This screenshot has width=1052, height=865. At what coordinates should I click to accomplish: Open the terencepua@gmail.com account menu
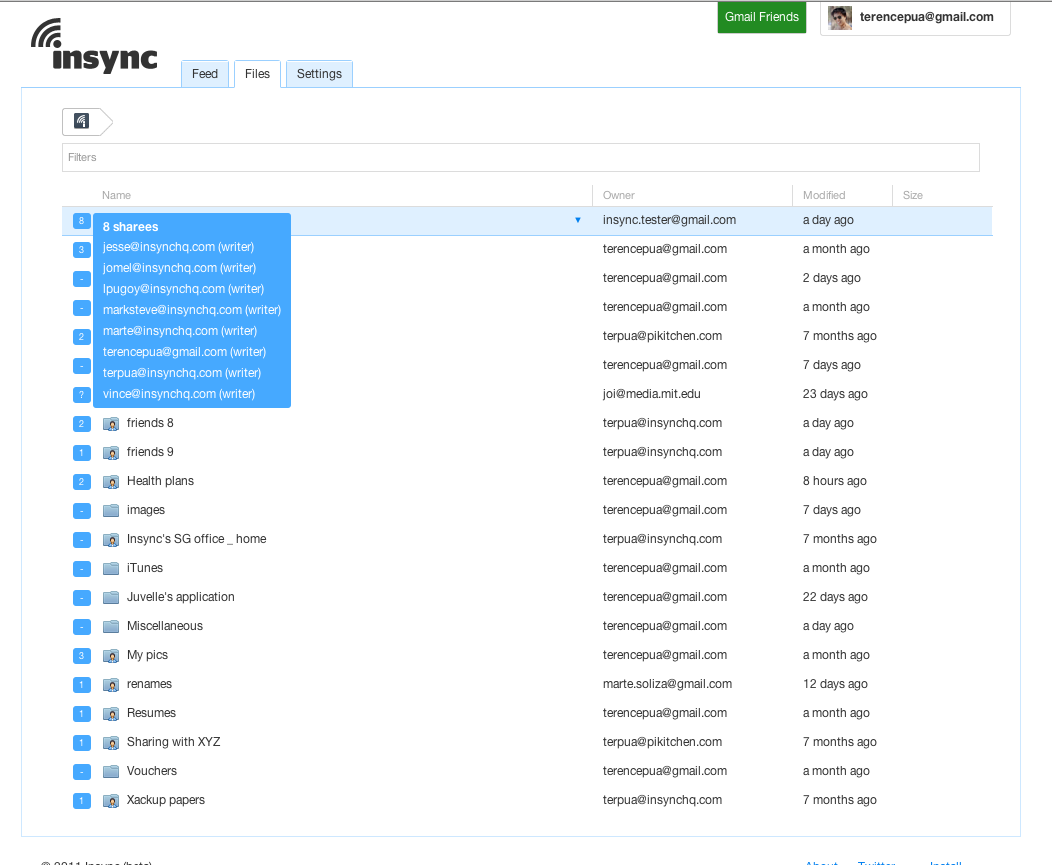click(926, 17)
